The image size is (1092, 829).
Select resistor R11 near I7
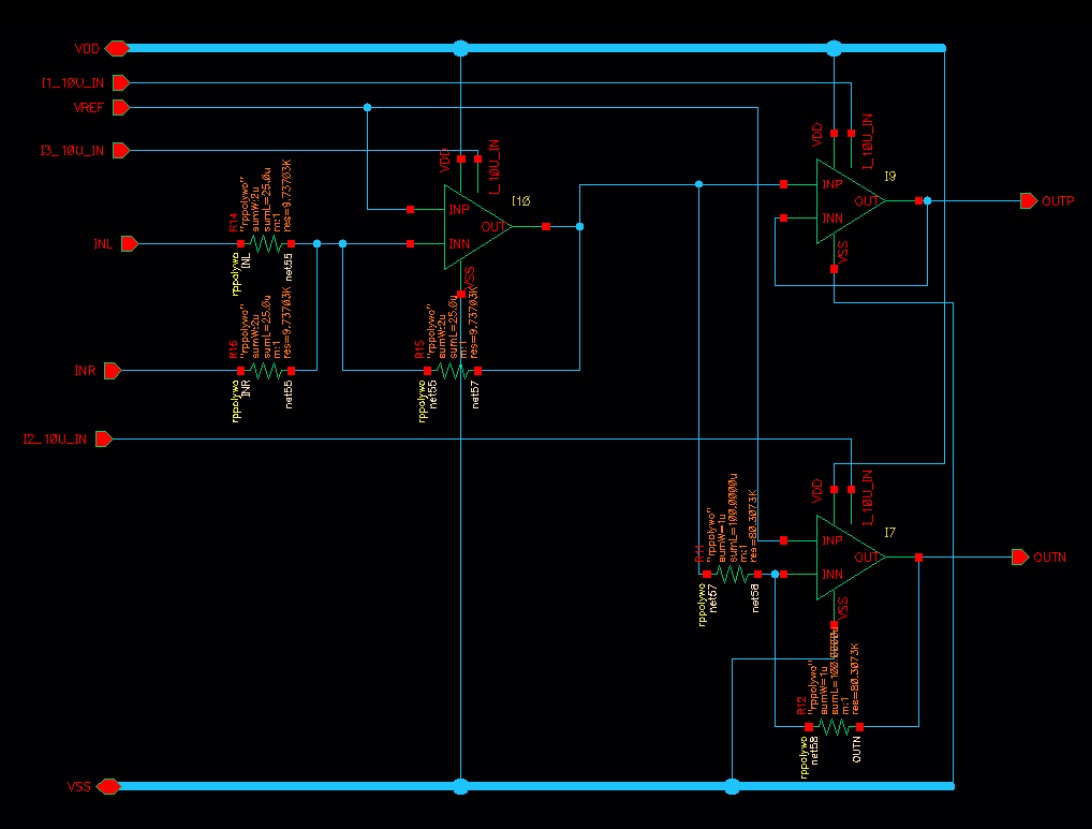tap(733, 574)
